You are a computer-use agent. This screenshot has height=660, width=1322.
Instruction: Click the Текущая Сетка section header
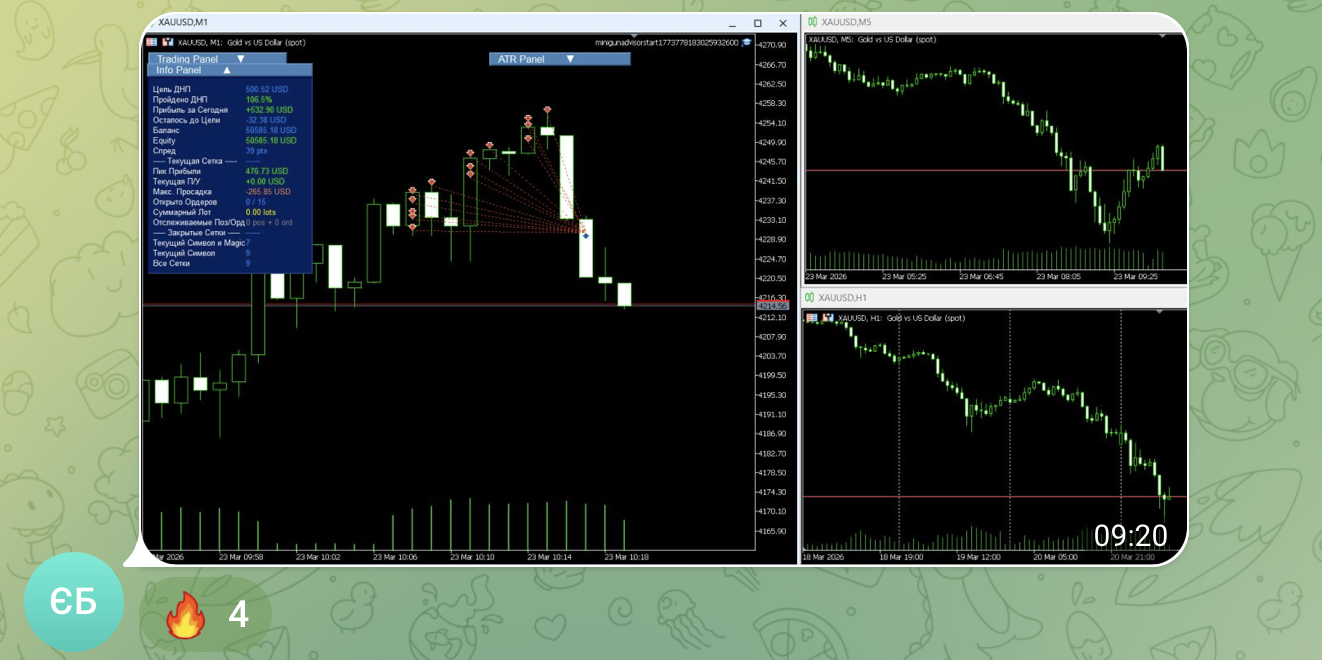194,161
